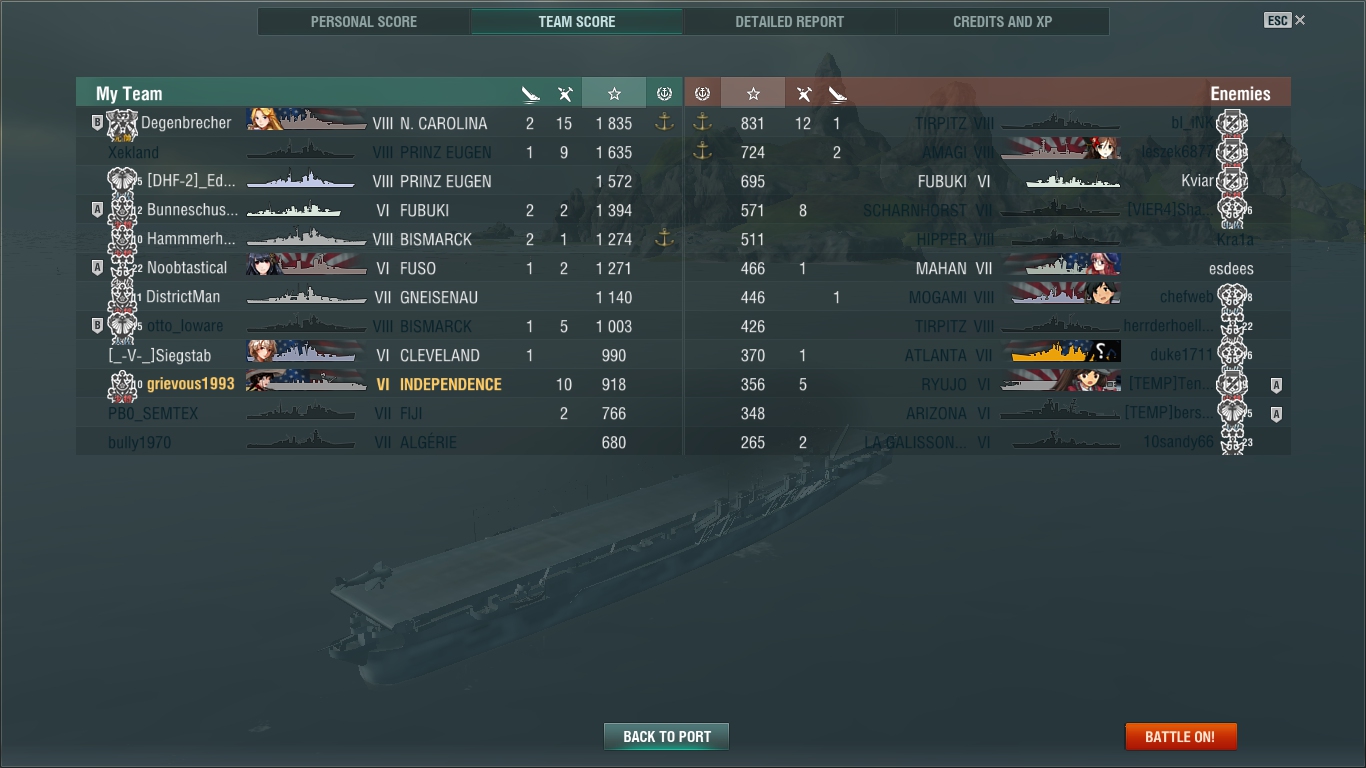Viewport: 1366px width, 768px height.
Task: Click the N. Carolina ship silhouette thumbnail
Action: pyautogui.click(x=306, y=120)
